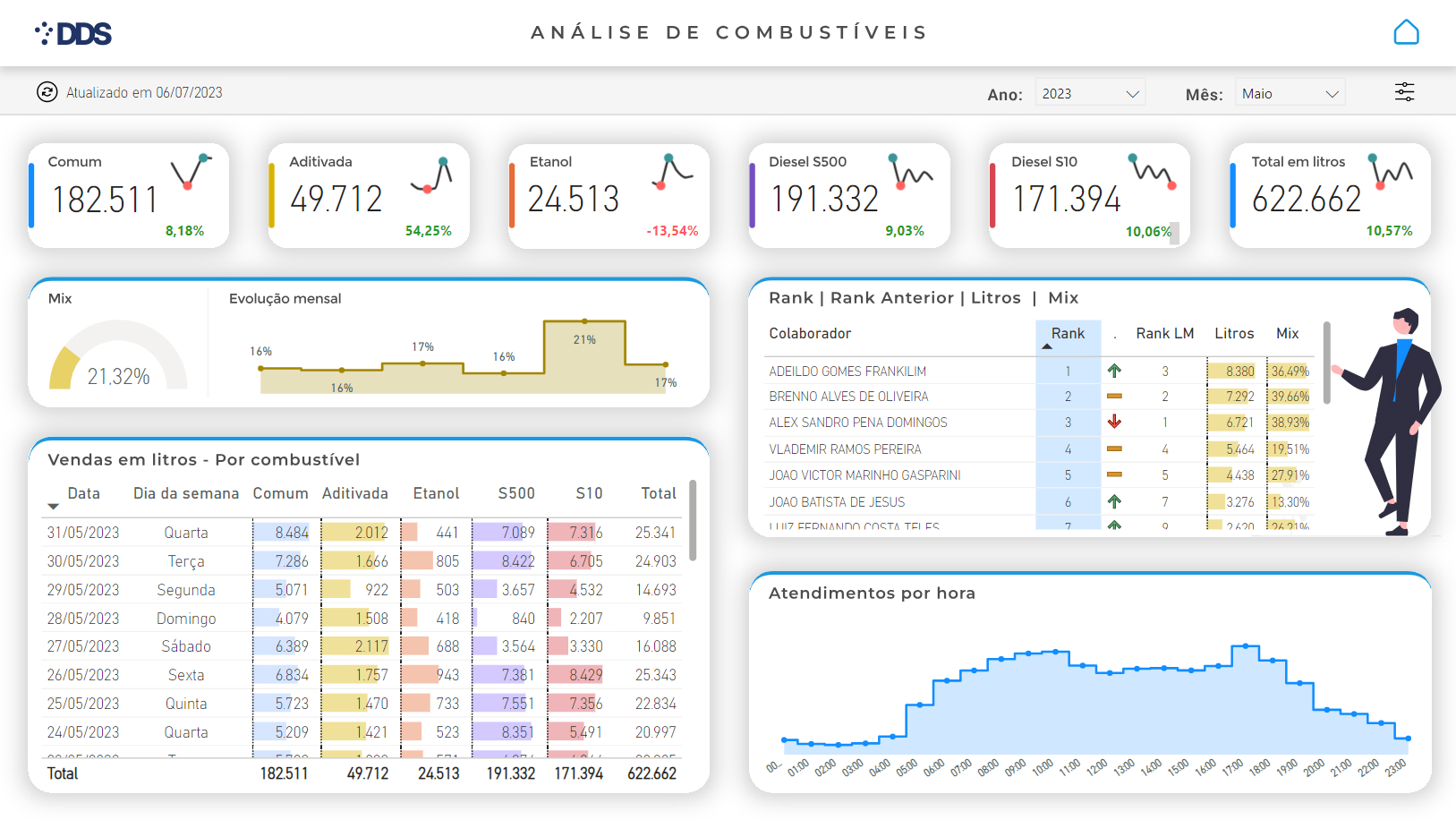The image size is (1456, 820).
Task: Select the Etanol sparkline icon
Action: (673, 171)
